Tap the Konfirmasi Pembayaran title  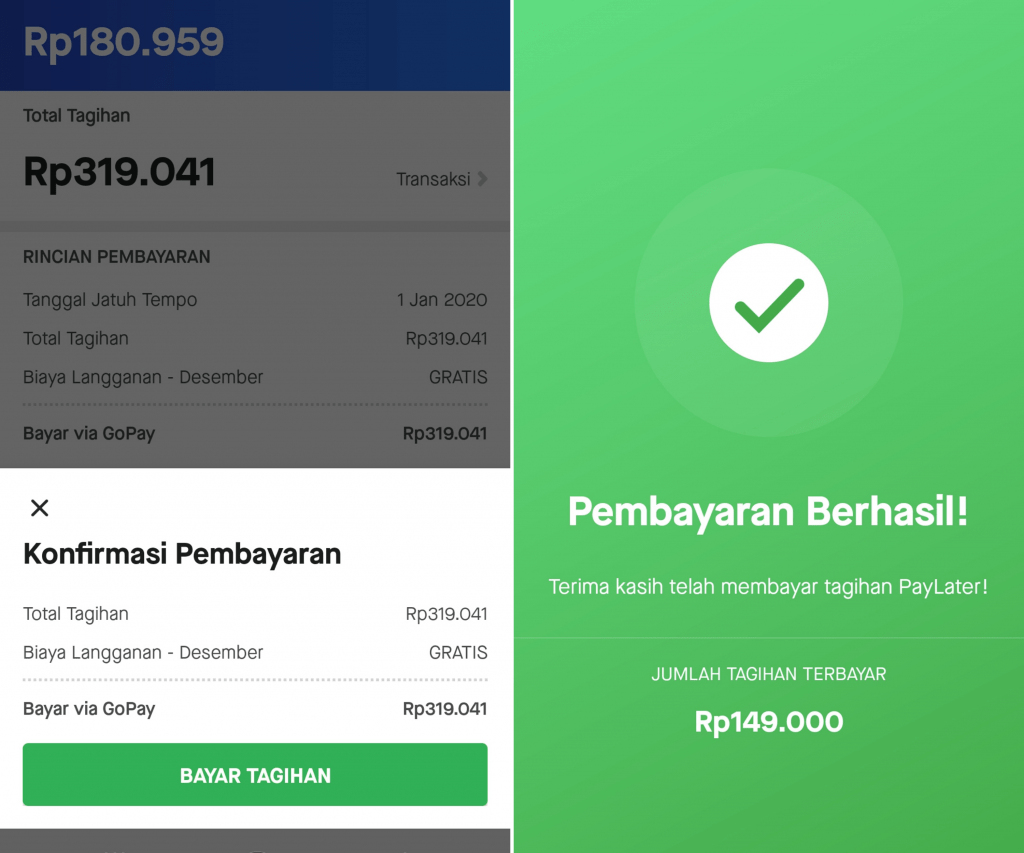point(181,554)
